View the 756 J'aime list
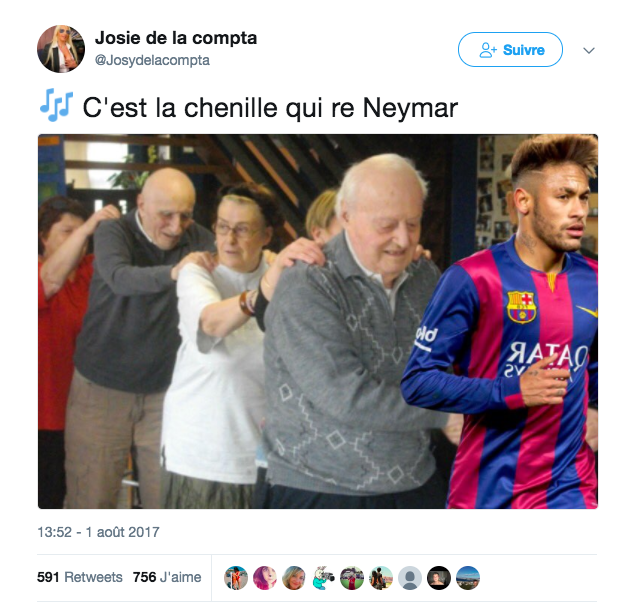 pos(167,577)
